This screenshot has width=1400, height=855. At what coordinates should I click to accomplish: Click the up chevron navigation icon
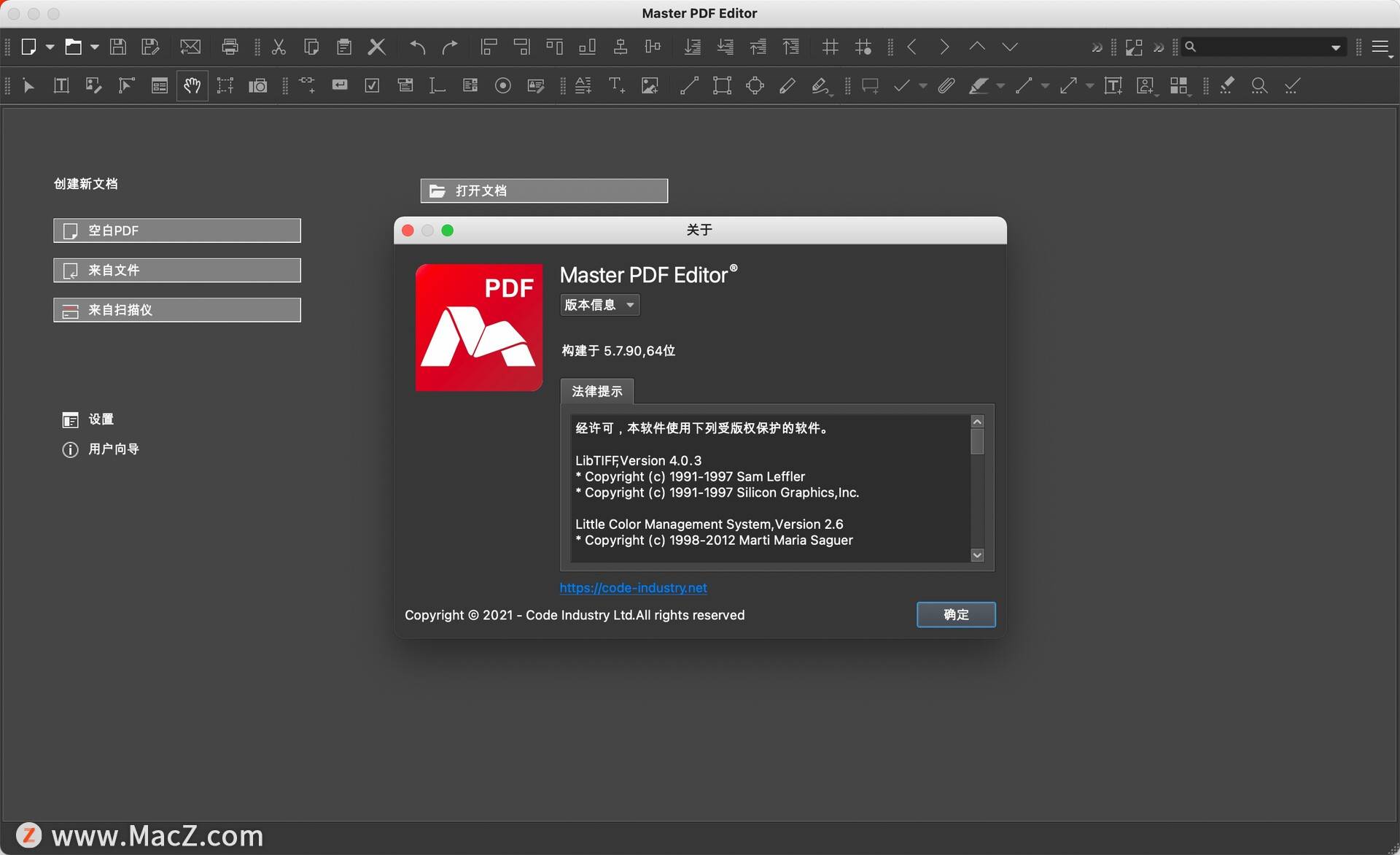(977, 47)
